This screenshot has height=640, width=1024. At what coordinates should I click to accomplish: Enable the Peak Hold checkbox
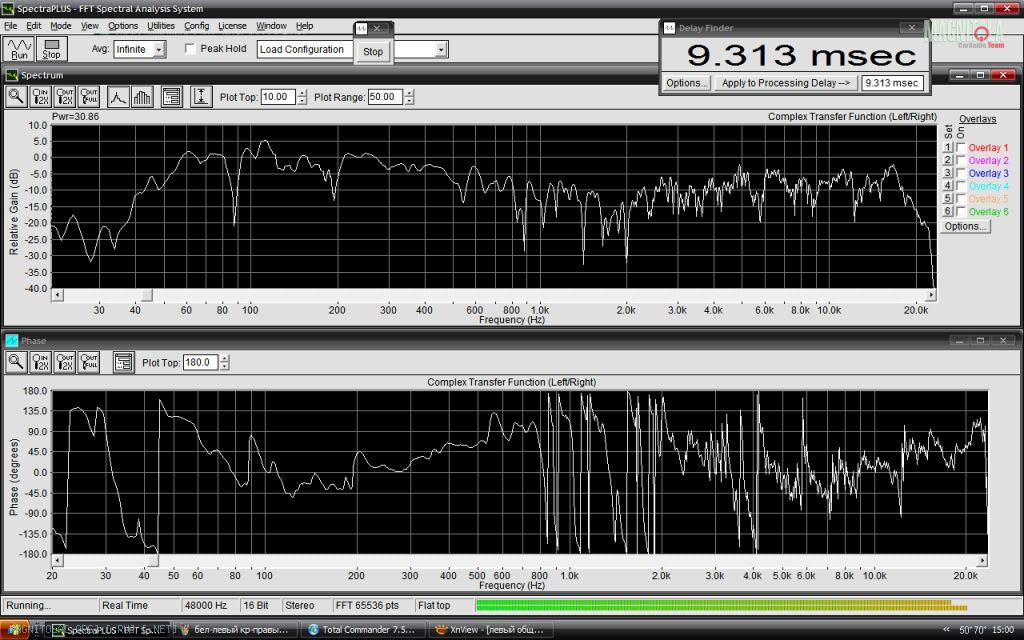(x=190, y=49)
